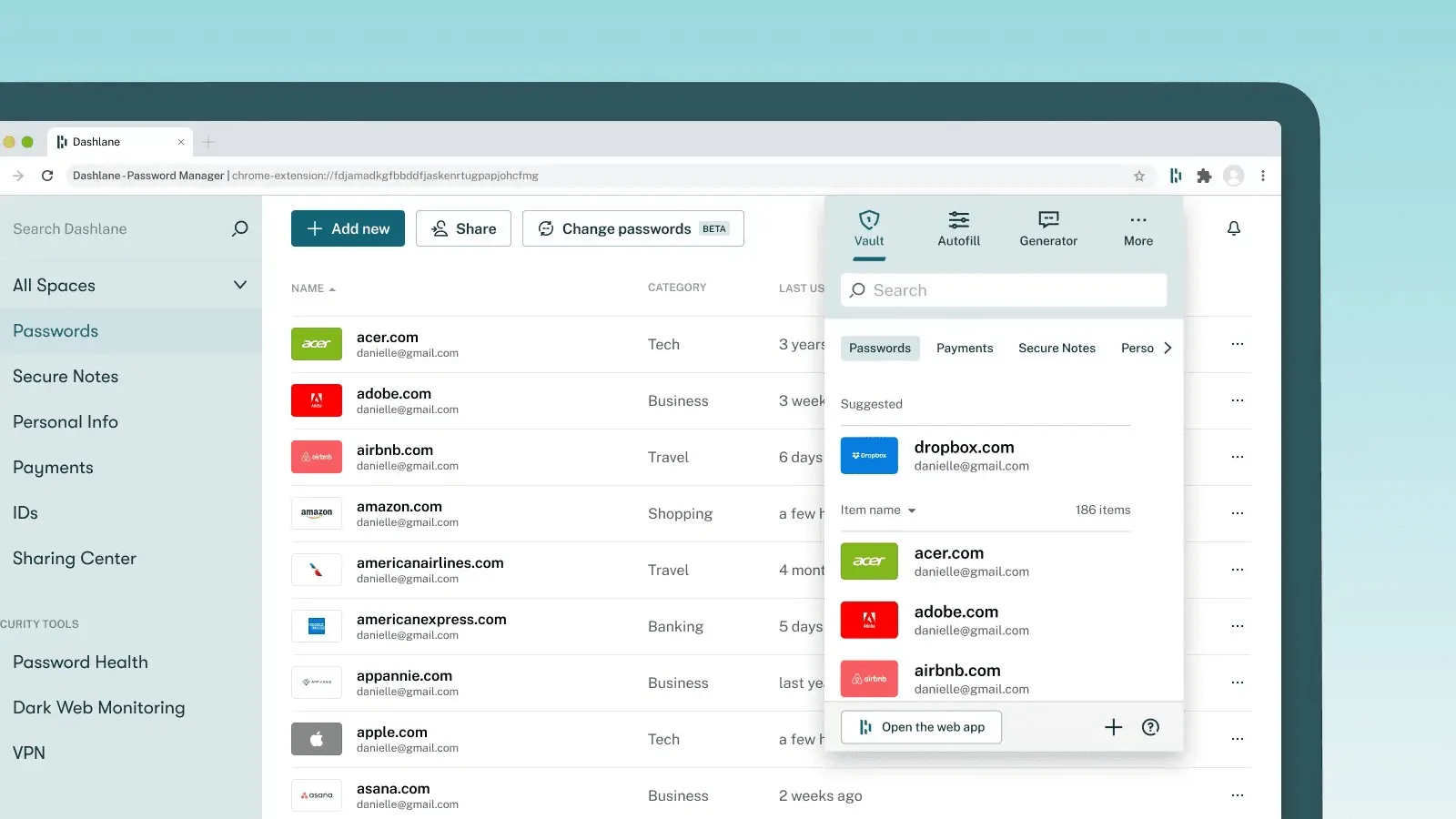Open the browser extensions puzzle icon

click(x=1205, y=176)
